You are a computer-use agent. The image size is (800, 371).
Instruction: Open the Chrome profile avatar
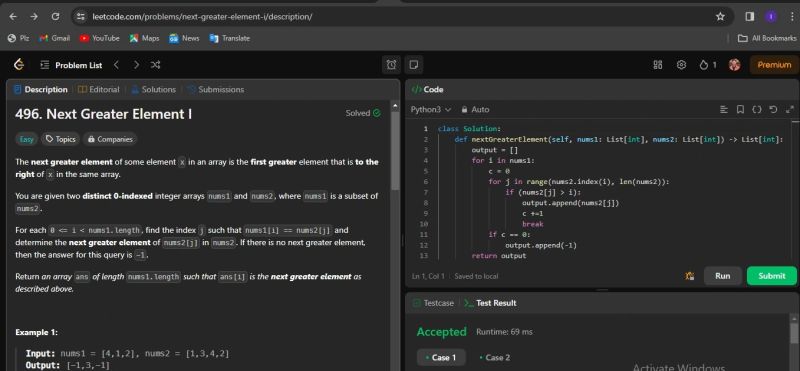[x=770, y=17]
